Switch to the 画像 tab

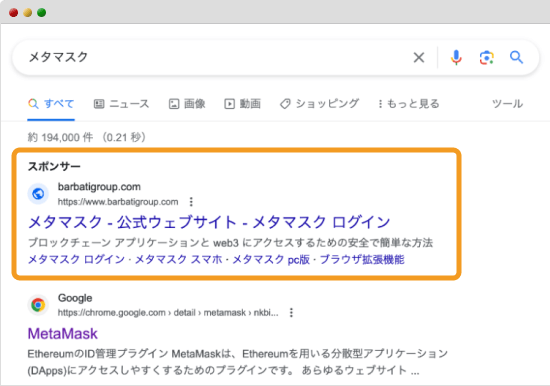(x=187, y=104)
